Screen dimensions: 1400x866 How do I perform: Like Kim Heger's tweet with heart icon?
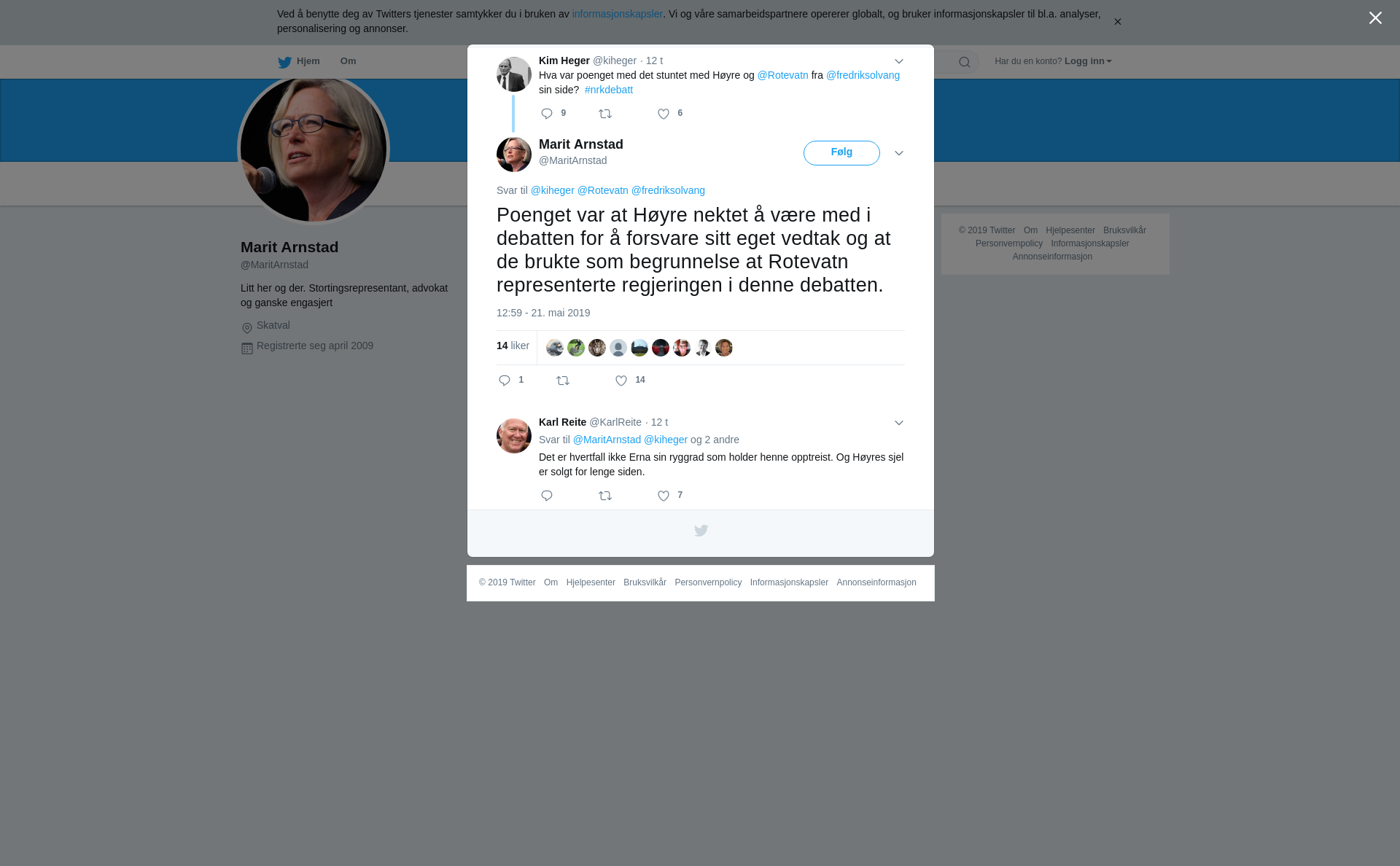[664, 114]
